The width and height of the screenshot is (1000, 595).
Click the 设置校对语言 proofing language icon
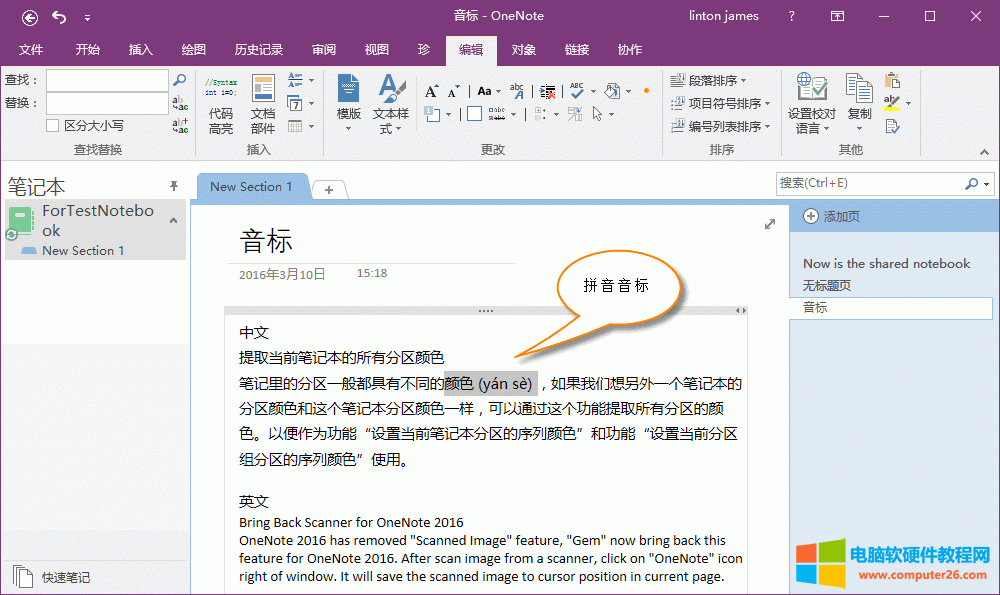(811, 104)
